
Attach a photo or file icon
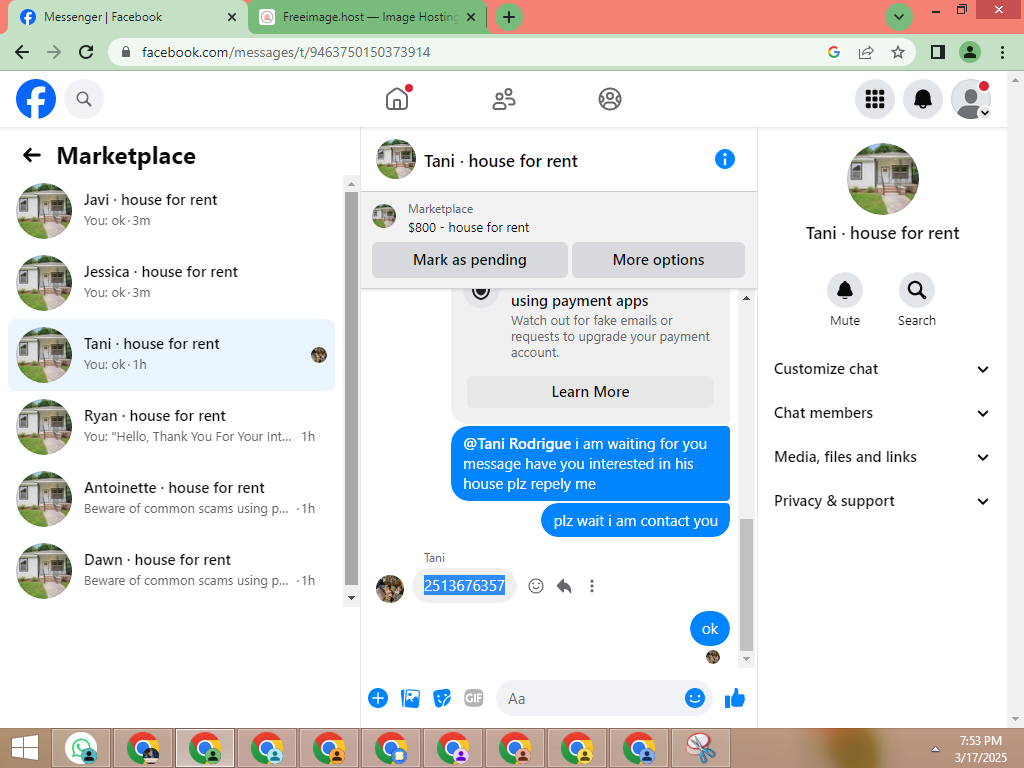pyautogui.click(x=410, y=698)
